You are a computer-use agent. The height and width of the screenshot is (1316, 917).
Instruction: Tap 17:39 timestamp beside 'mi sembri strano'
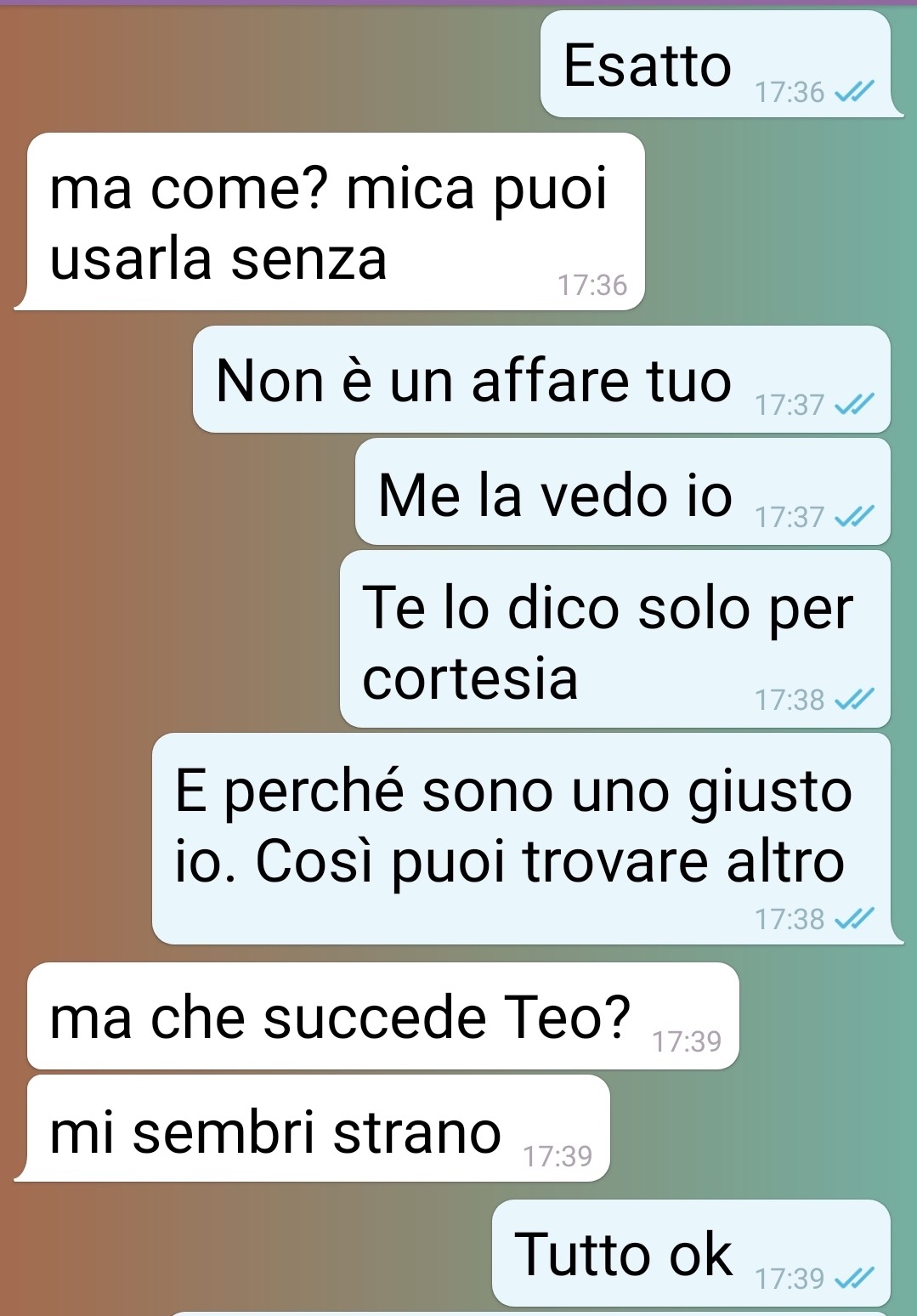tap(558, 1156)
